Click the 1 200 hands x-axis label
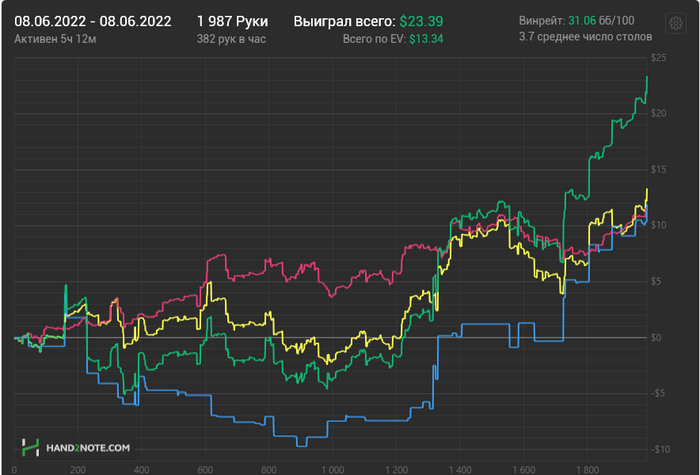Image resolution: width=700 pixels, height=475 pixels. click(x=396, y=470)
